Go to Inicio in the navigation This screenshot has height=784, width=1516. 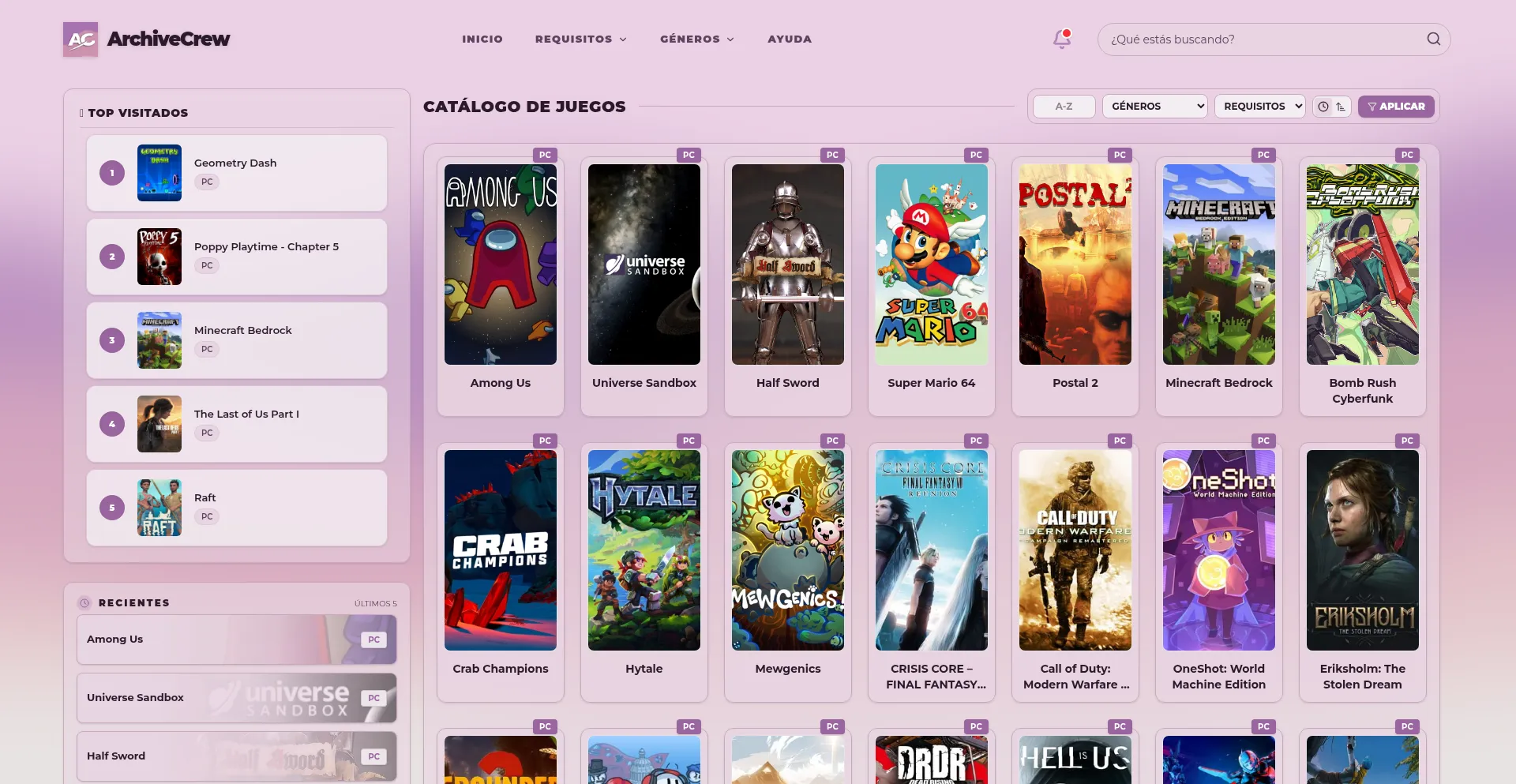(x=482, y=39)
